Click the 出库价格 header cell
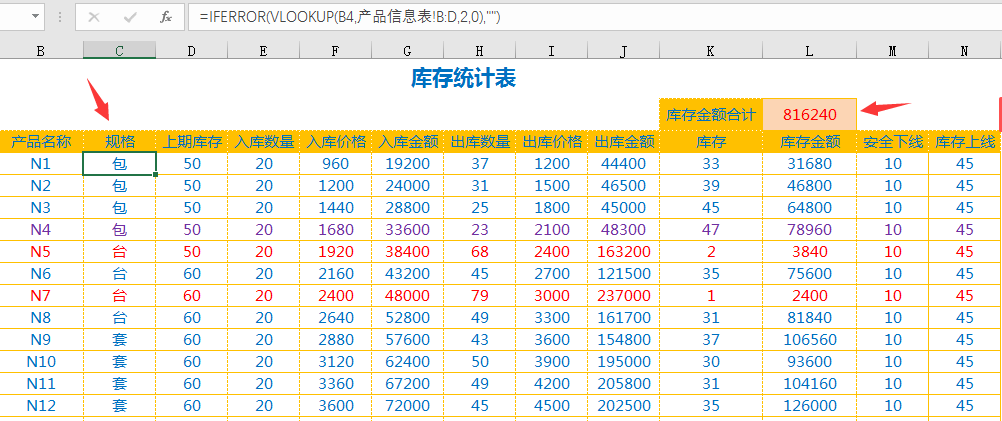 point(551,141)
